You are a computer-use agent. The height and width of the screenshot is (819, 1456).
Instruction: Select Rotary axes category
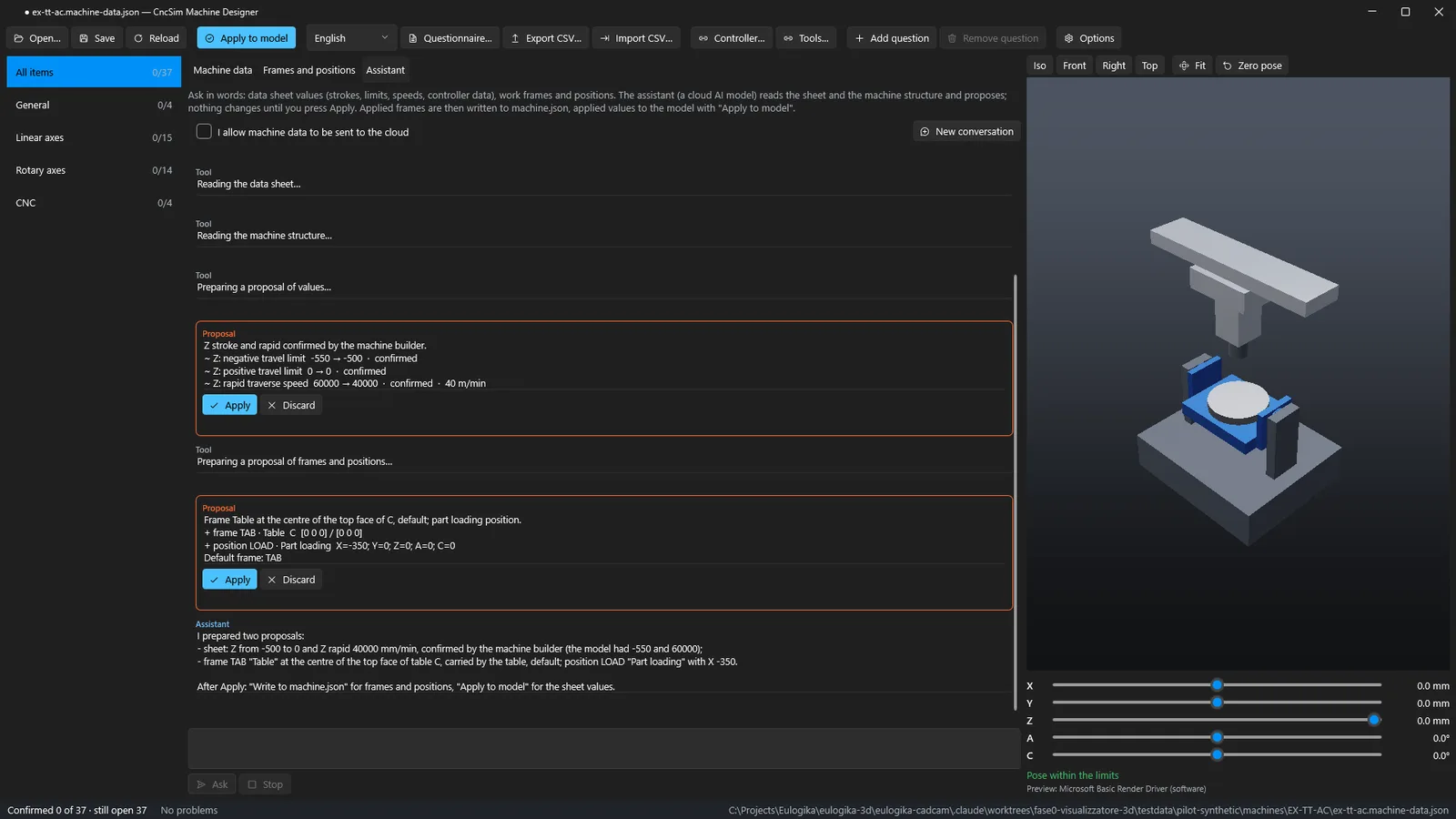click(x=94, y=170)
